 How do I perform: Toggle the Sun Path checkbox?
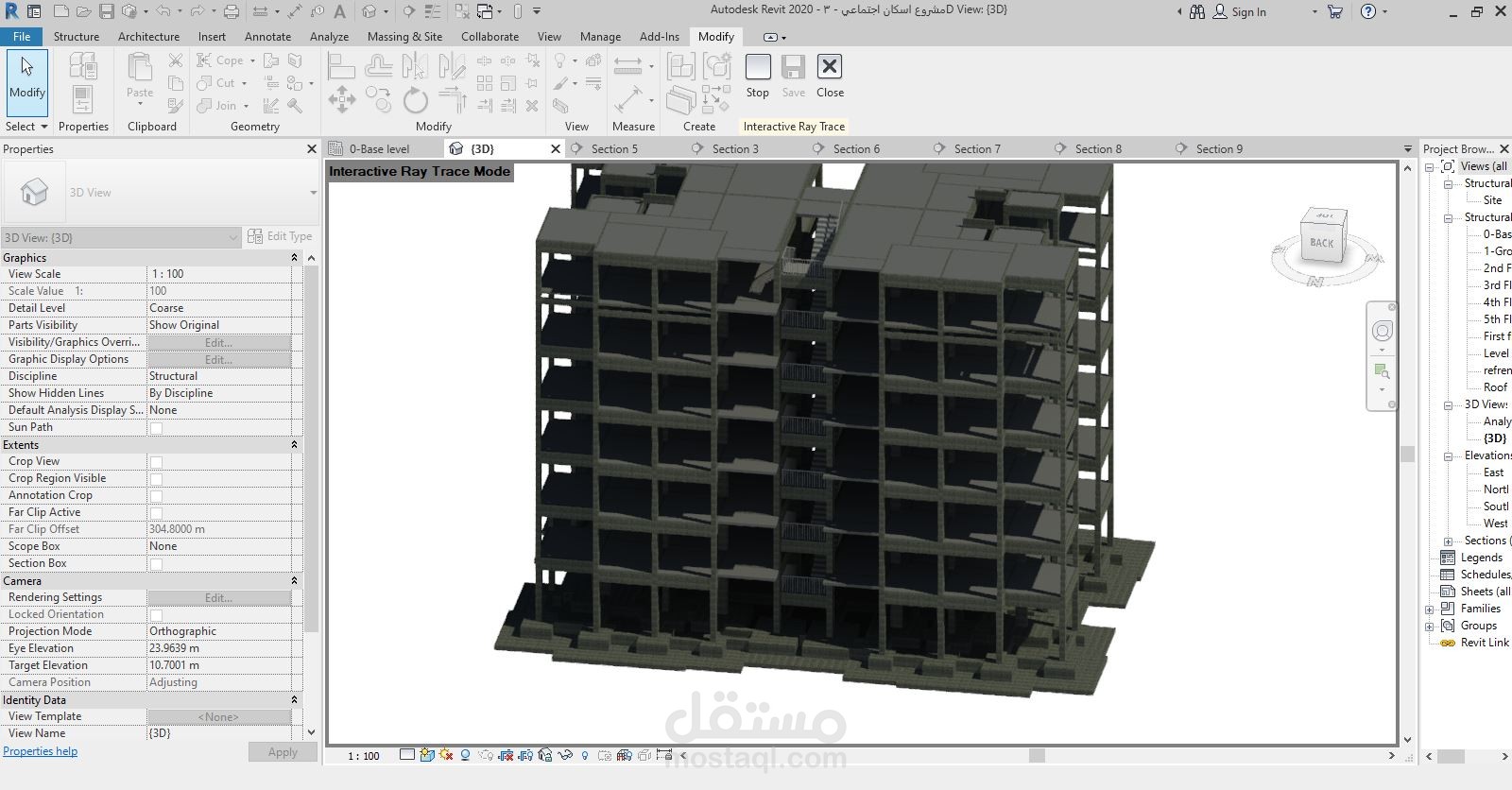click(x=157, y=428)
